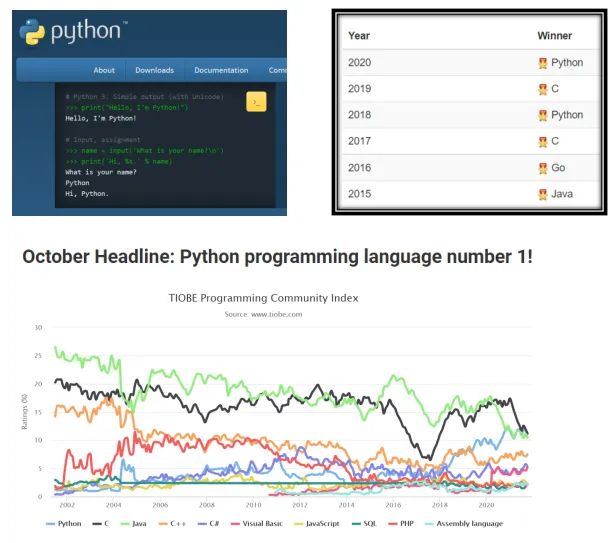
Task: Open the About menu on python.org
Action: [104, 70]
